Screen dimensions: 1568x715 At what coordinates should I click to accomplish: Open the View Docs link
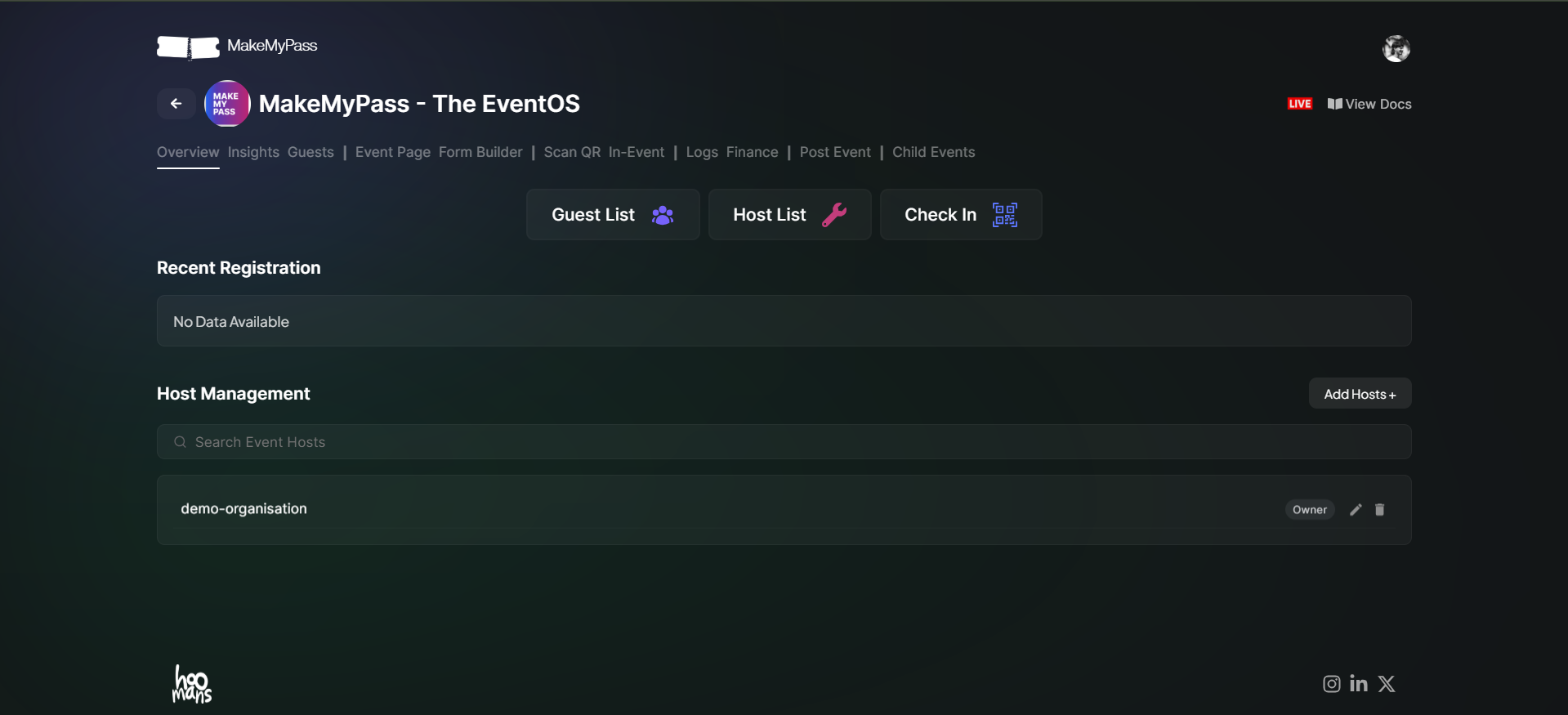(1369, 104)
